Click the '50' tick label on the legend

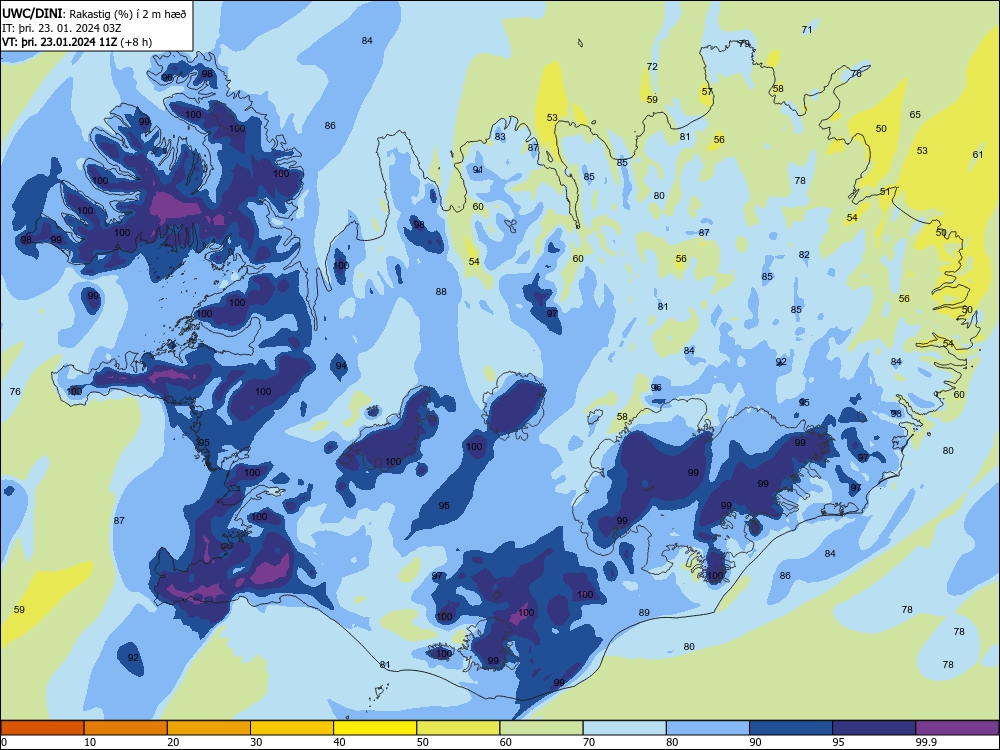(x=423, y=742)
